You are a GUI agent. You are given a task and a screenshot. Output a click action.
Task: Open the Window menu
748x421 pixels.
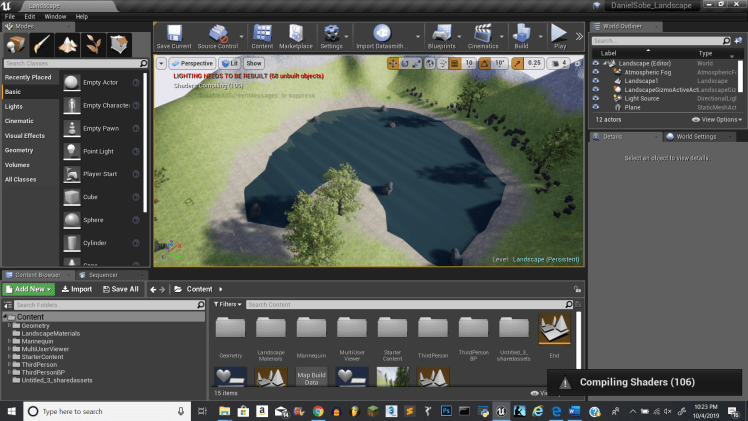pyautogui.click(x=55, y=16)
